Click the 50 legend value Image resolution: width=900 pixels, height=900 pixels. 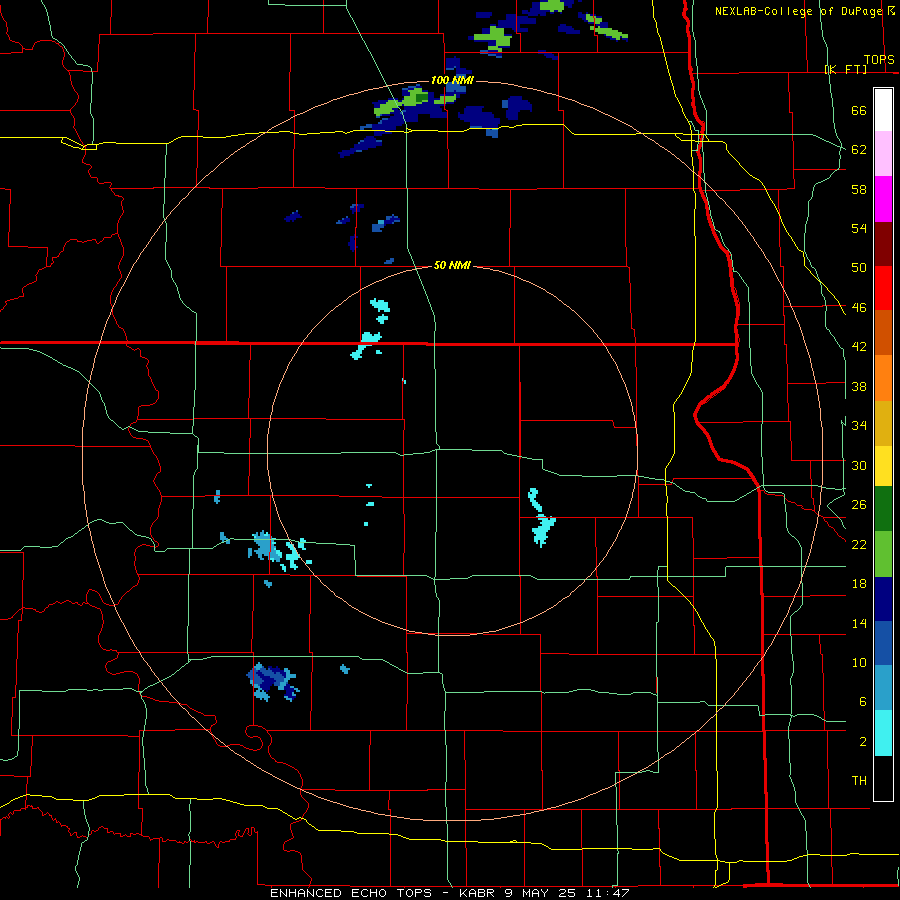tap(859, 268)
